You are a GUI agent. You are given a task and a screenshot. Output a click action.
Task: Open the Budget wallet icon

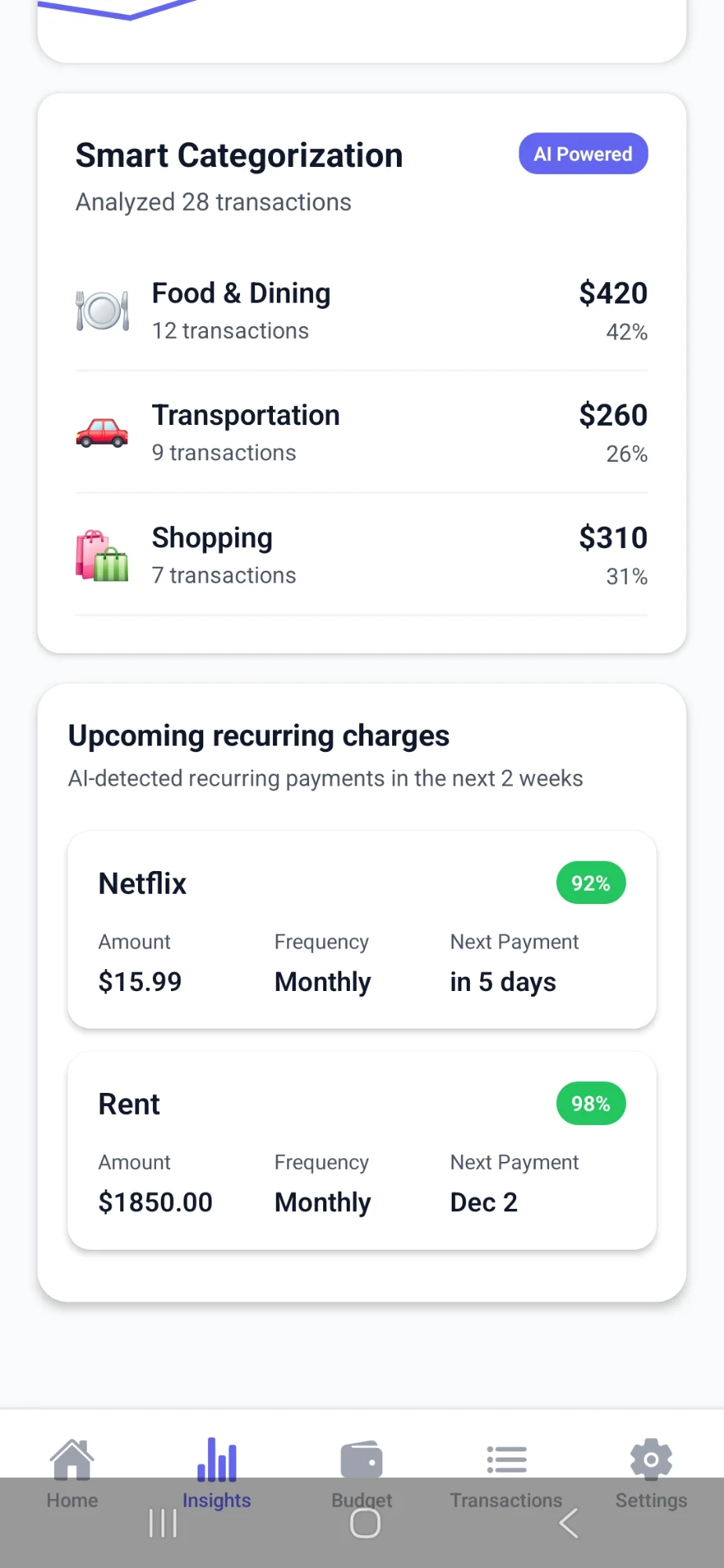click(x=362, y=1460)
